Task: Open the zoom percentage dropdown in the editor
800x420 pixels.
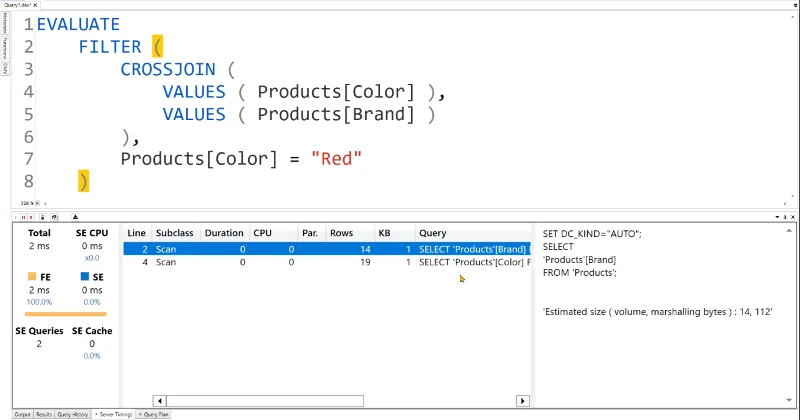Action: coord(37,203)
